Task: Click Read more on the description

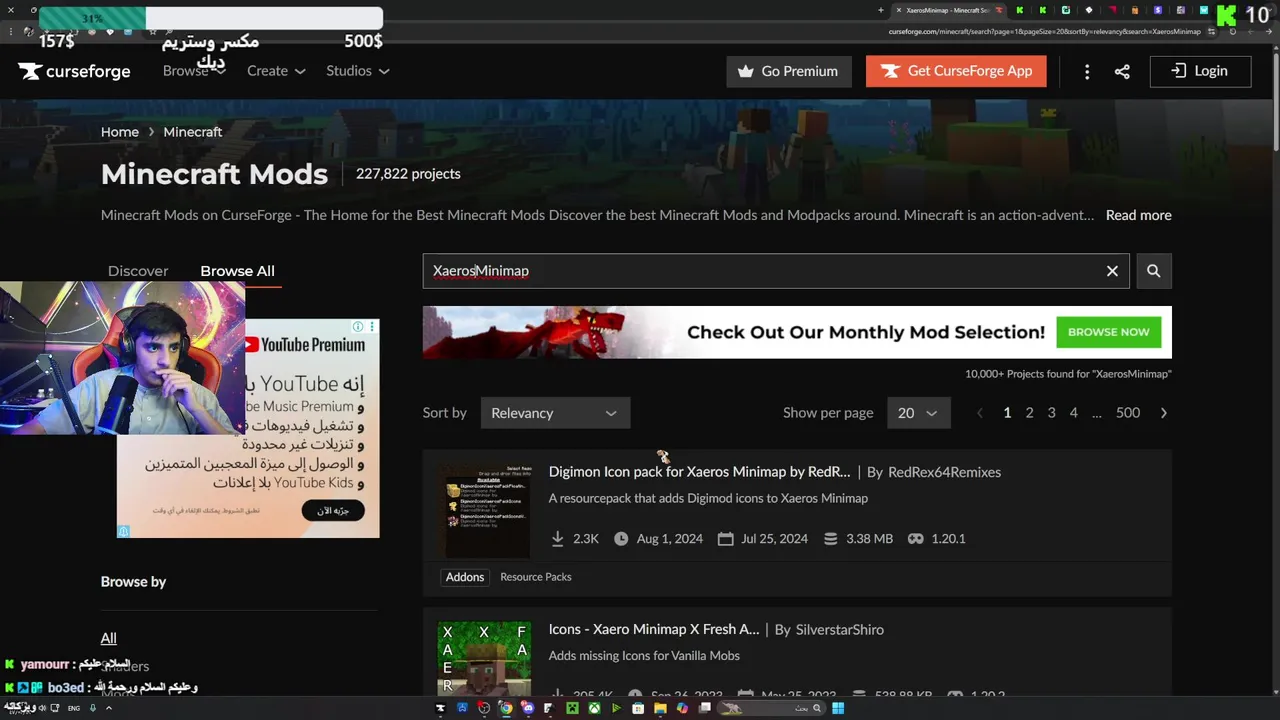Action: (x=1138, y=215)
